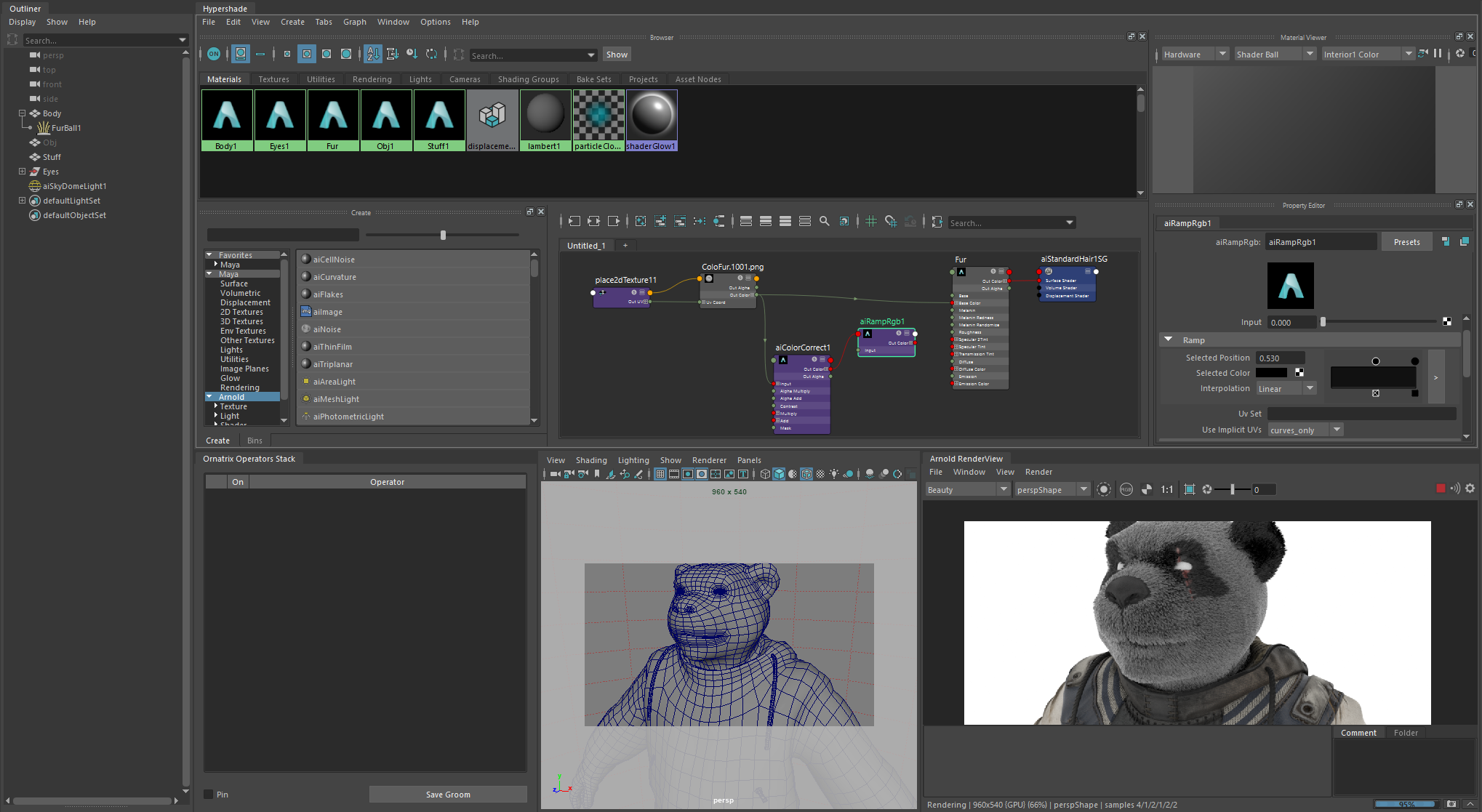Screen dimensions: 1482x812
Task: Open Arnold RenderView settings gear
Action: pyautogui.click(x=1470, y=489)
